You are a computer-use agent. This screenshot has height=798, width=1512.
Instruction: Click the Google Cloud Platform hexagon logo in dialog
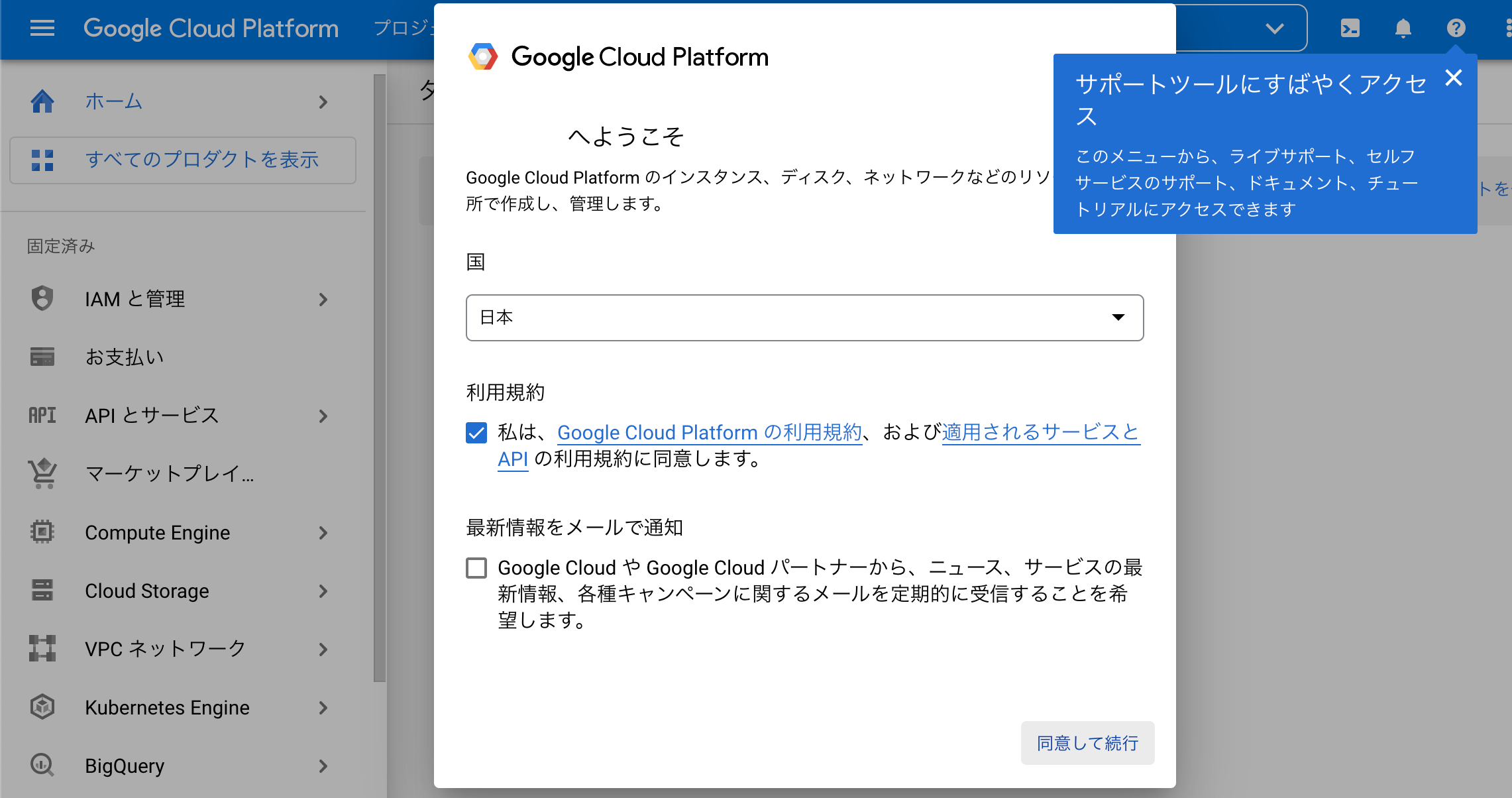pos(483,57)
